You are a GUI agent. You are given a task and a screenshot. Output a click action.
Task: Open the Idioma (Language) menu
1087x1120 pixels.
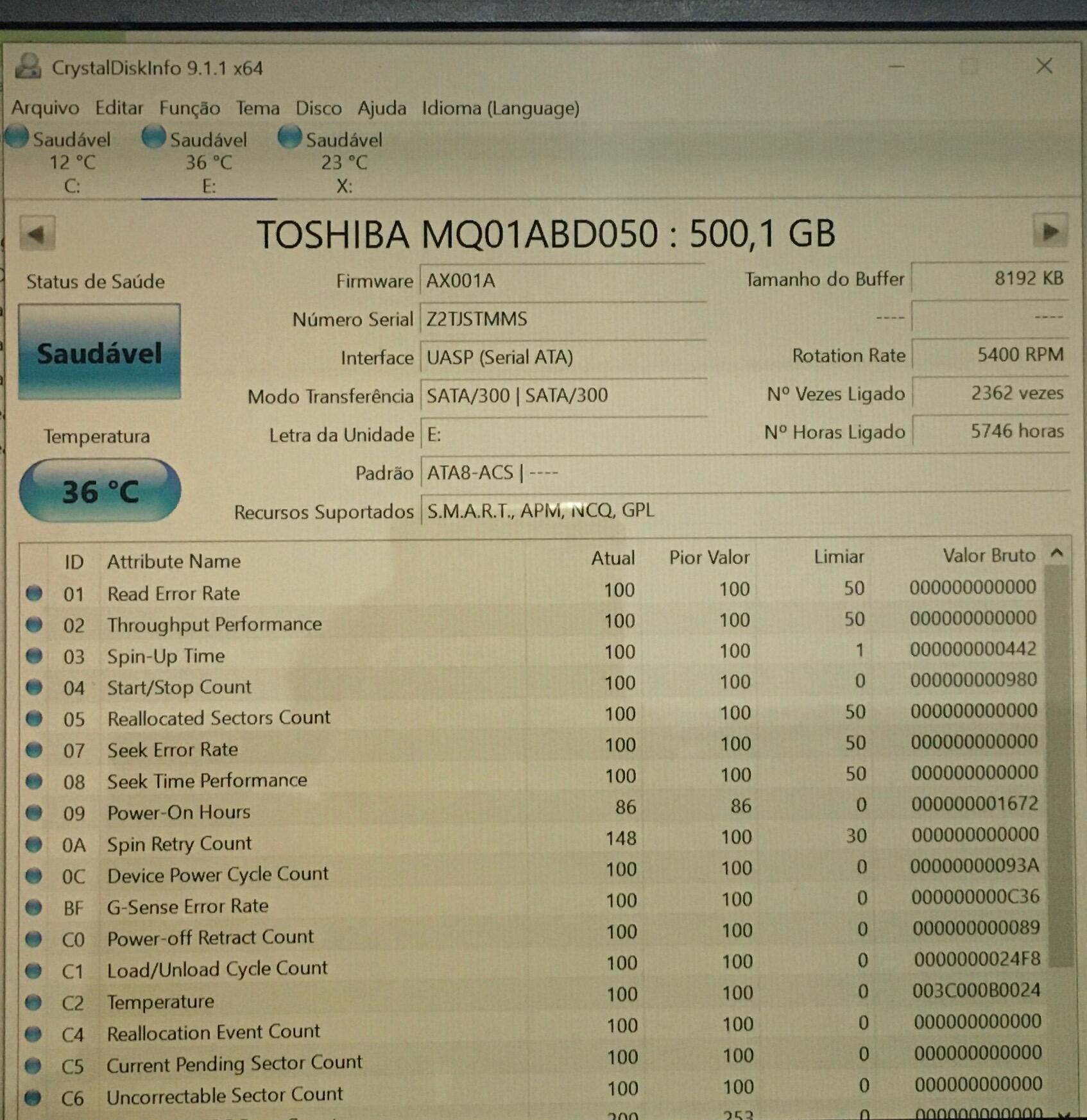(x=501, y=108)
